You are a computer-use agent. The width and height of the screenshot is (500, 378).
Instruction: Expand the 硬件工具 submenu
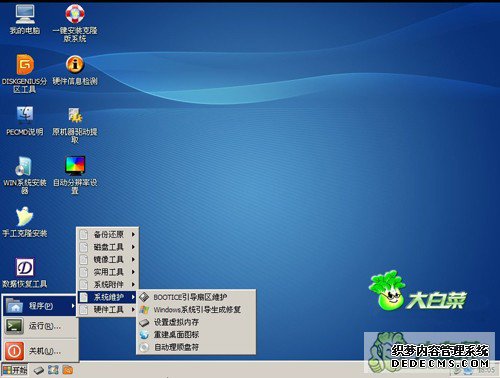pos(108,310)
